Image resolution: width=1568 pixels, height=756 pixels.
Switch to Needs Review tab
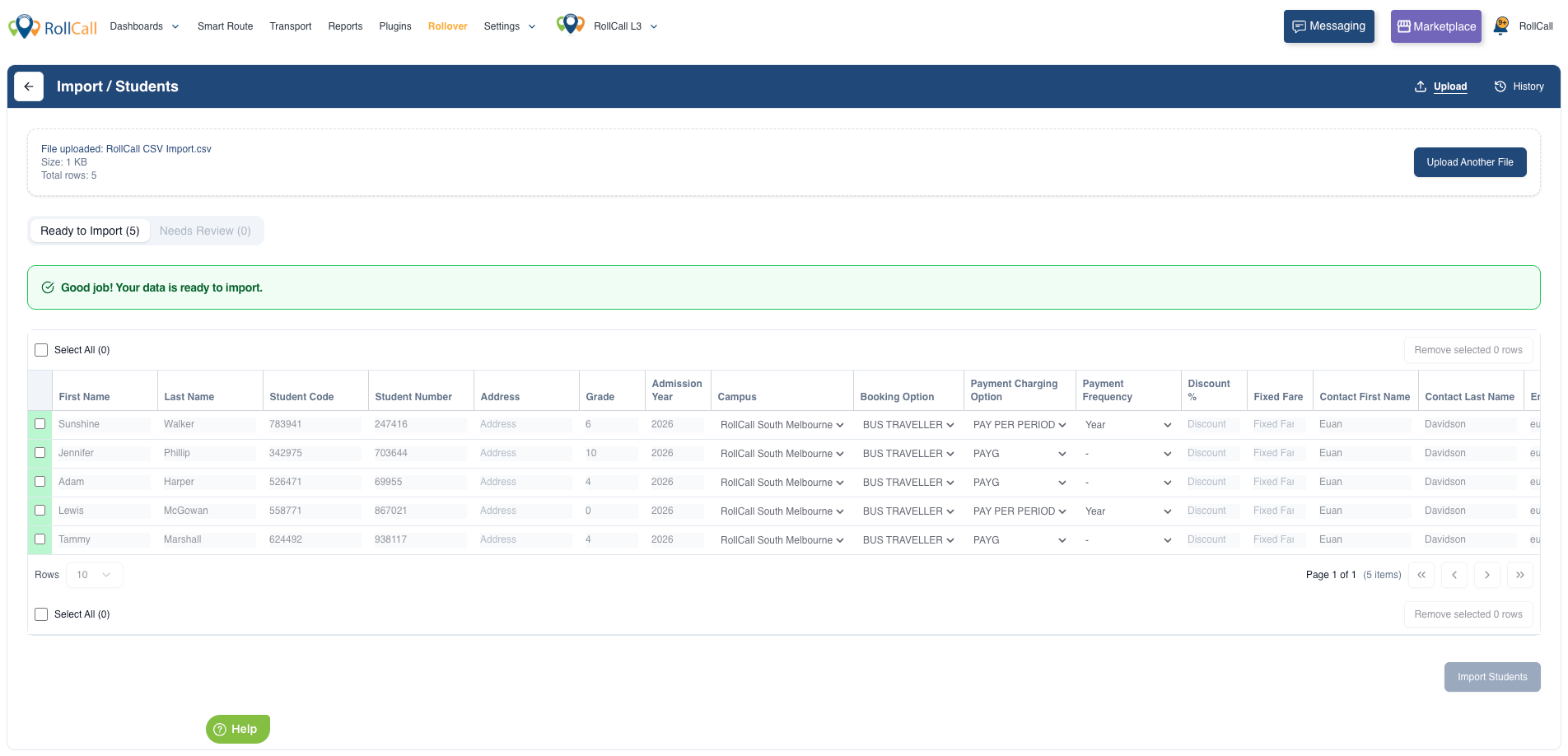205,231
